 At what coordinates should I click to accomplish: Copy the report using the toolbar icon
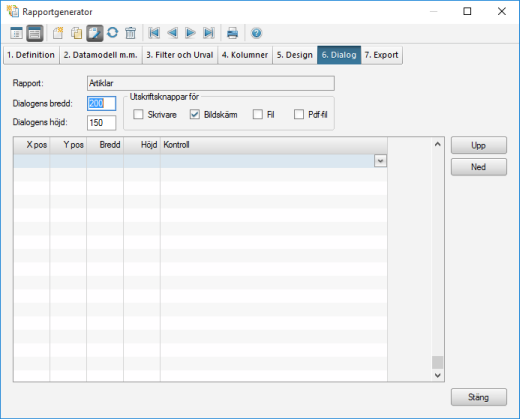pos(77,33)
